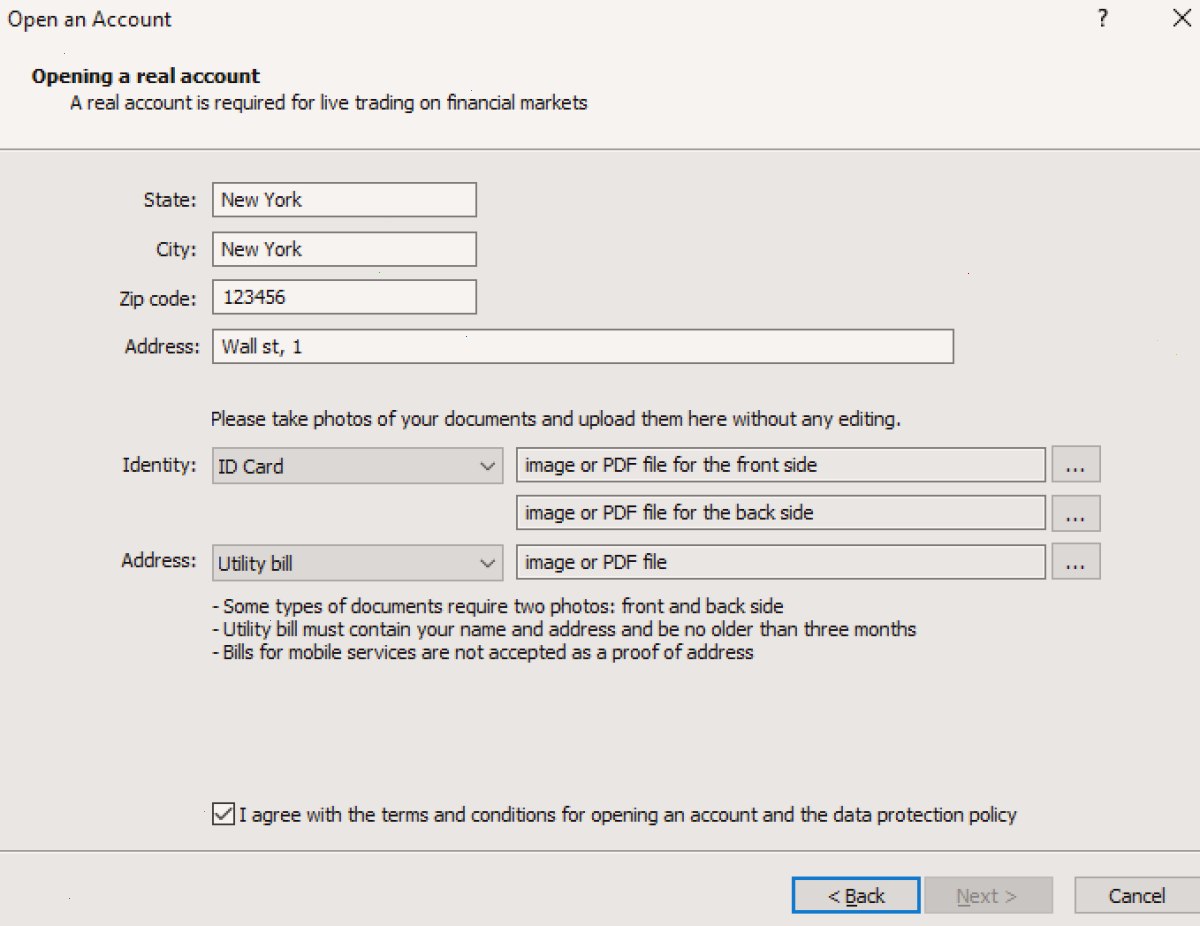Image resolution: width=1200 pixels, height=926 pixels.
Task: Uncheck the terms and conditions agreement
Action: pos(224,815)
